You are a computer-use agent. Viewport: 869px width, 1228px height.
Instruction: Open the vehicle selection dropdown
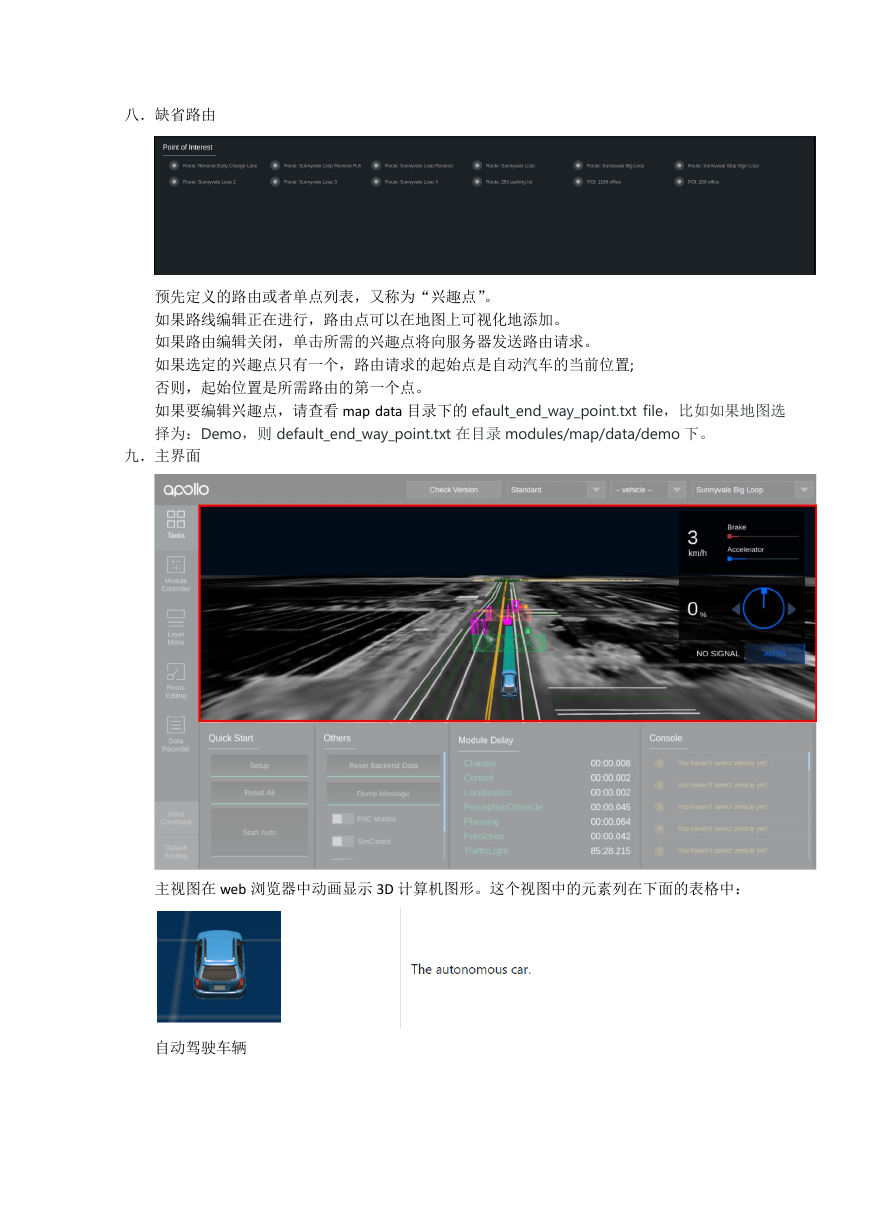tap(648, 490)
